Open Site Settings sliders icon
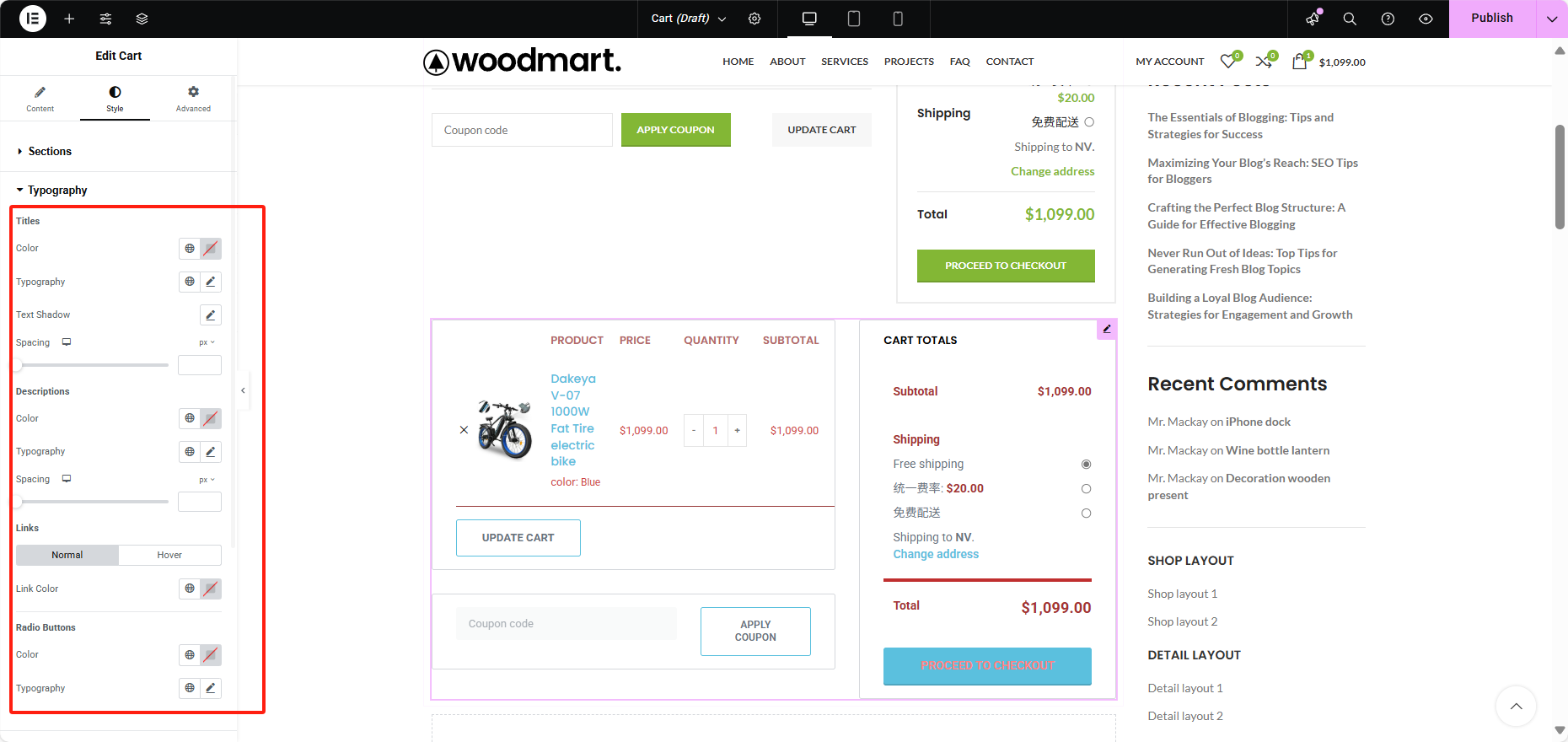 pyautogui.click(x=105, y=19)
